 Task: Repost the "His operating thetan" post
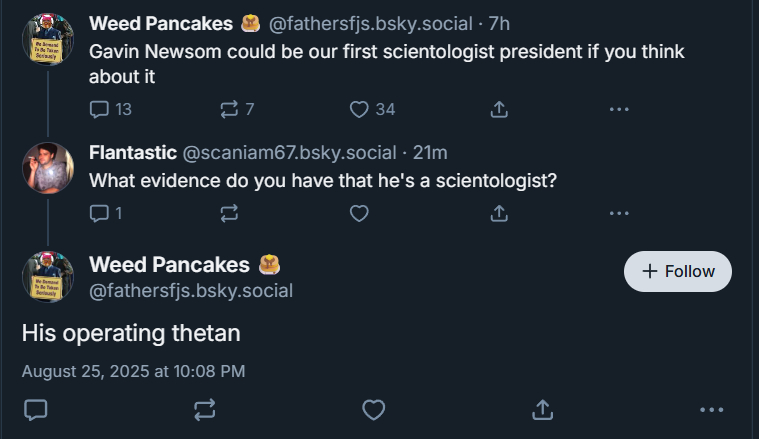click(x=204, y=409)
